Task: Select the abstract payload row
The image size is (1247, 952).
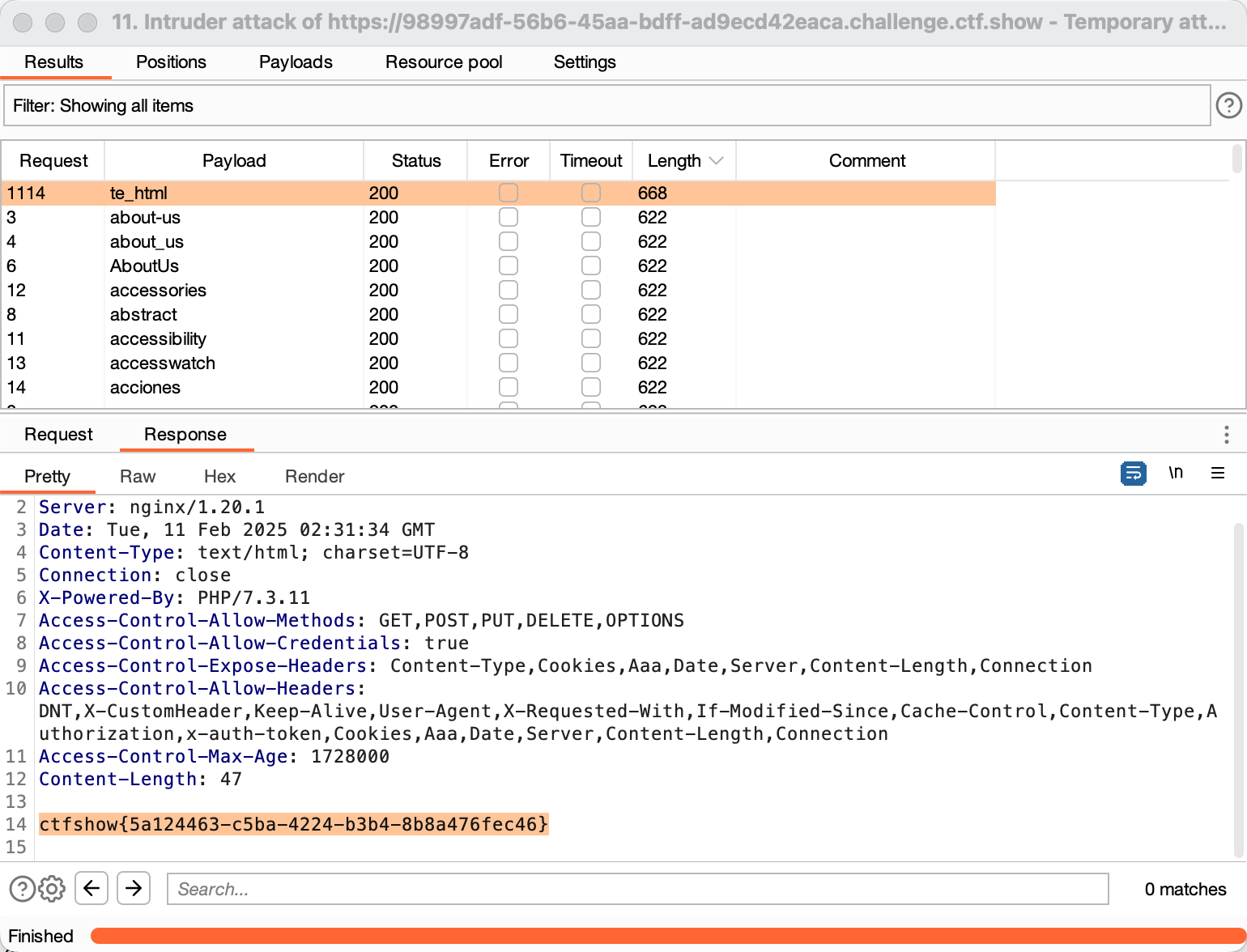Action: tap(499, 314)
